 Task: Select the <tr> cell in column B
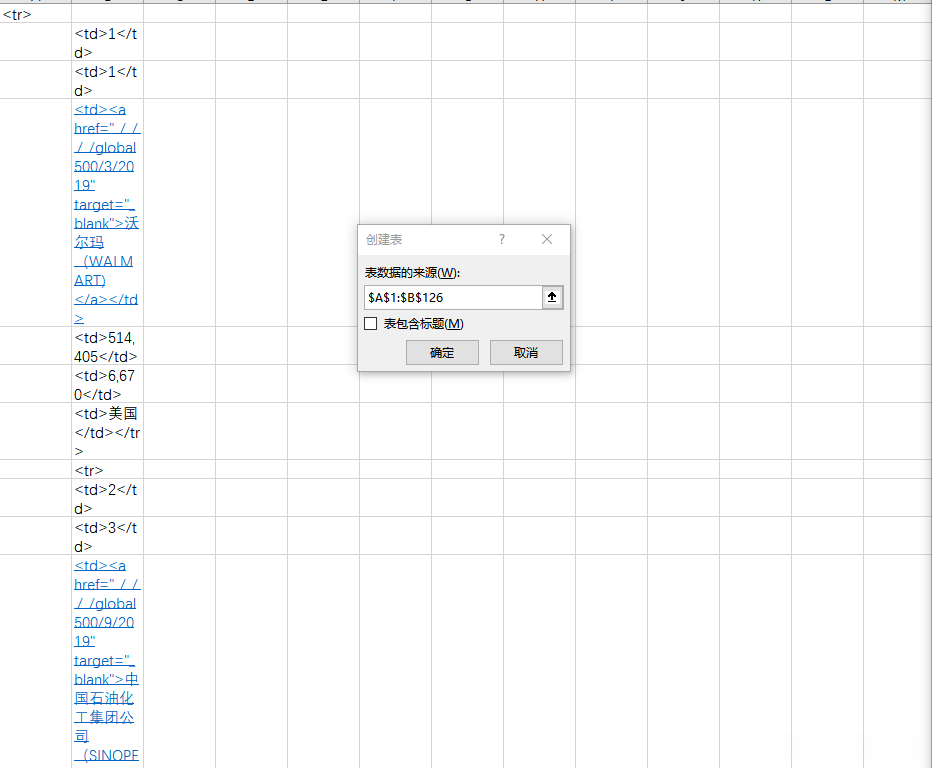[107, 470]
